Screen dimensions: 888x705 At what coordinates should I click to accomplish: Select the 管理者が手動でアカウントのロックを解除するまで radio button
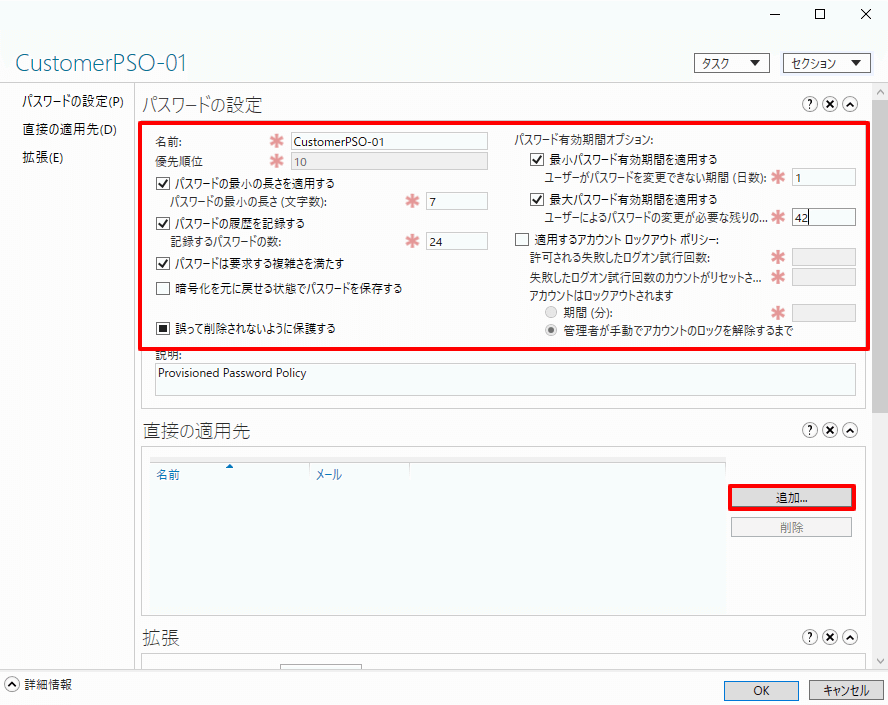pos(551,330)
